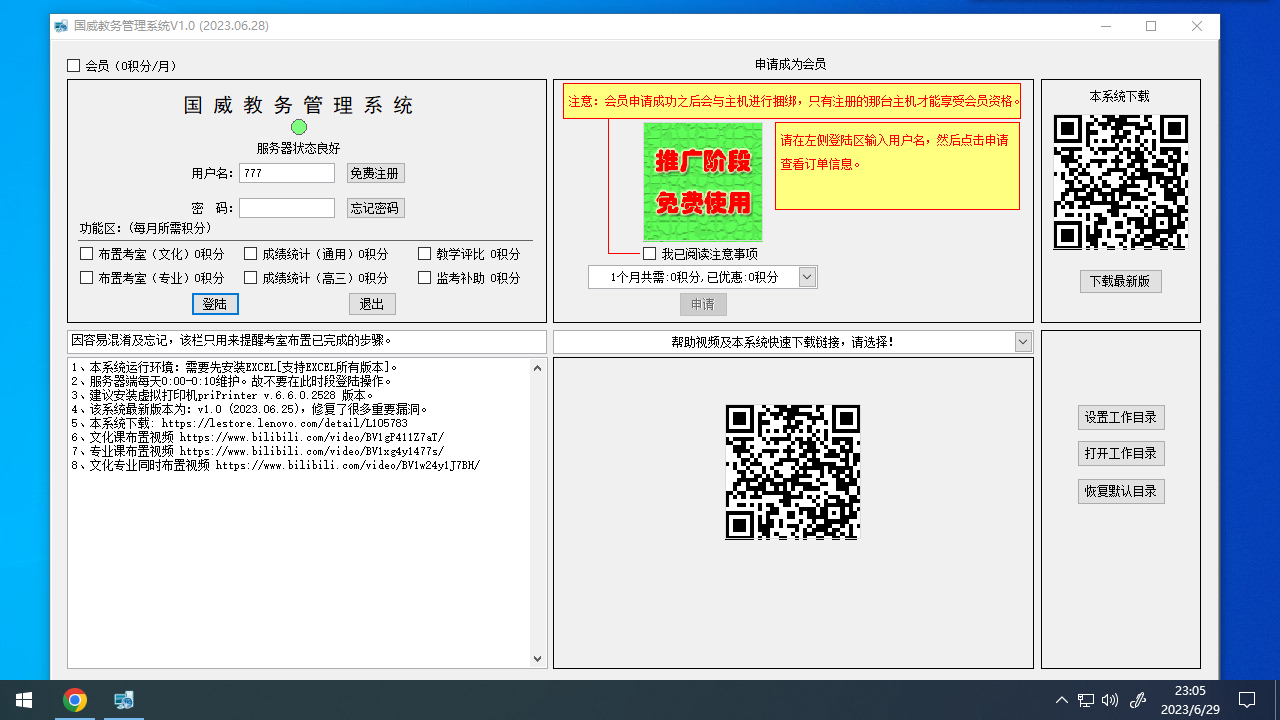Viewport: 1280px width, 720px height.
Task: Expand the 1个月共需 subscription dropdown
Action: (807, 277)
